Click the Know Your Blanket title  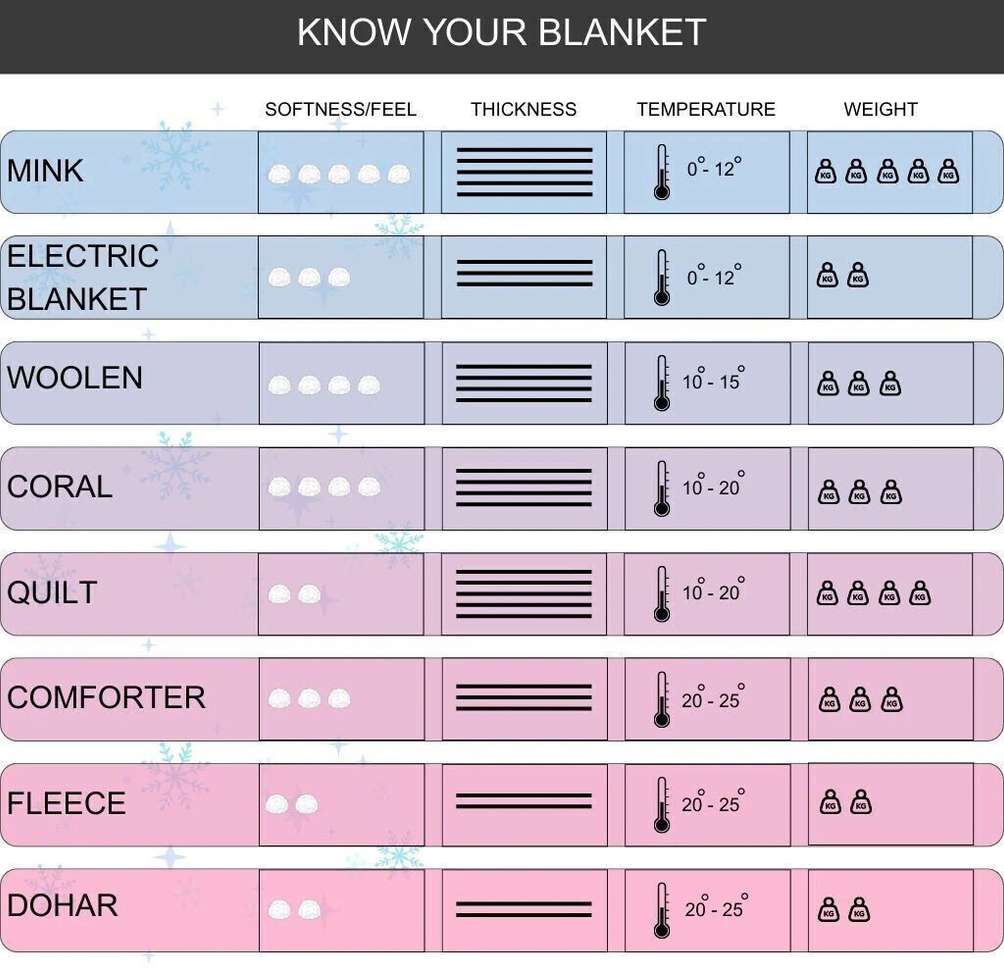[502, 33]
